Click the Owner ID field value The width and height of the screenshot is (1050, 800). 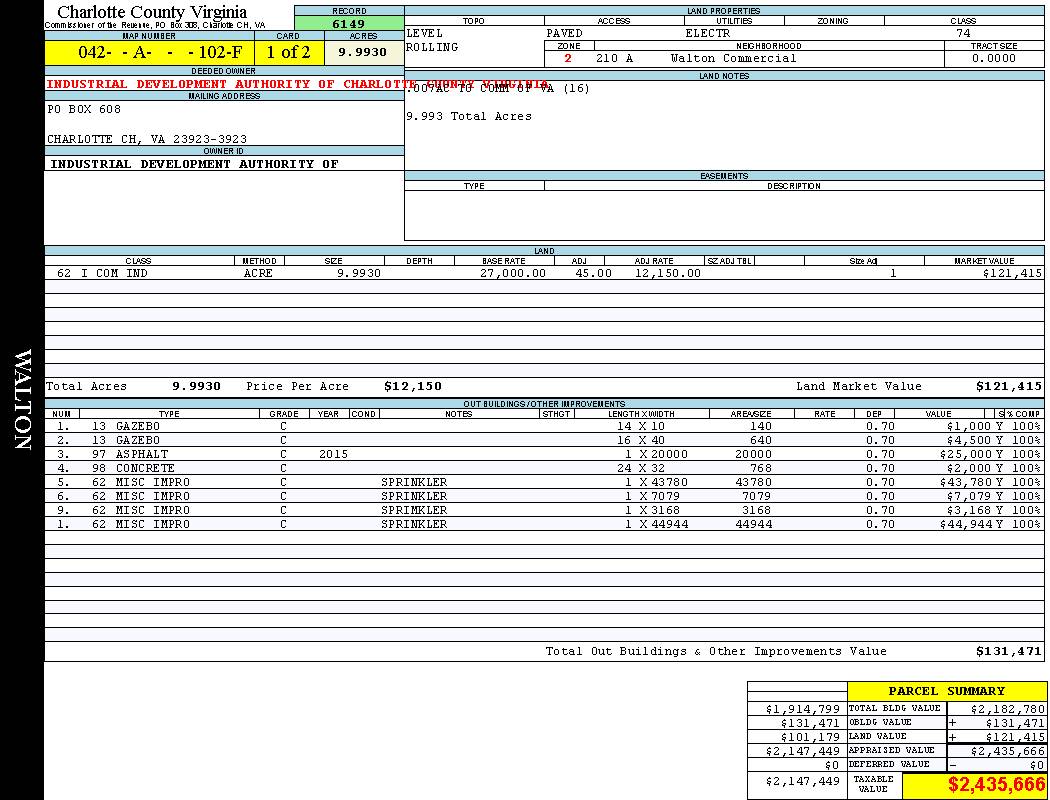(194, 164)
